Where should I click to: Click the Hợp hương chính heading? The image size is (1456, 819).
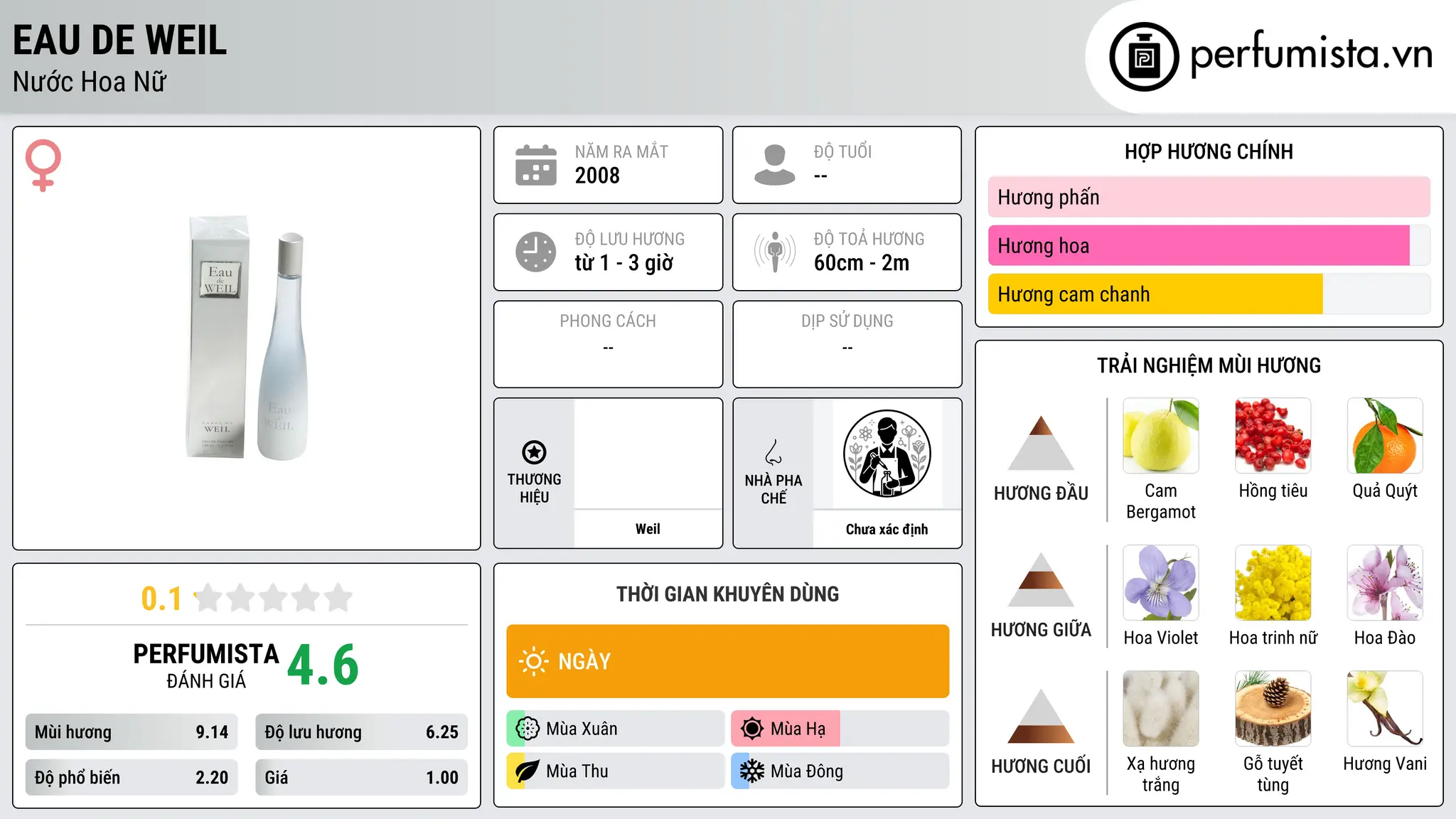click(x=1209, y=151)
